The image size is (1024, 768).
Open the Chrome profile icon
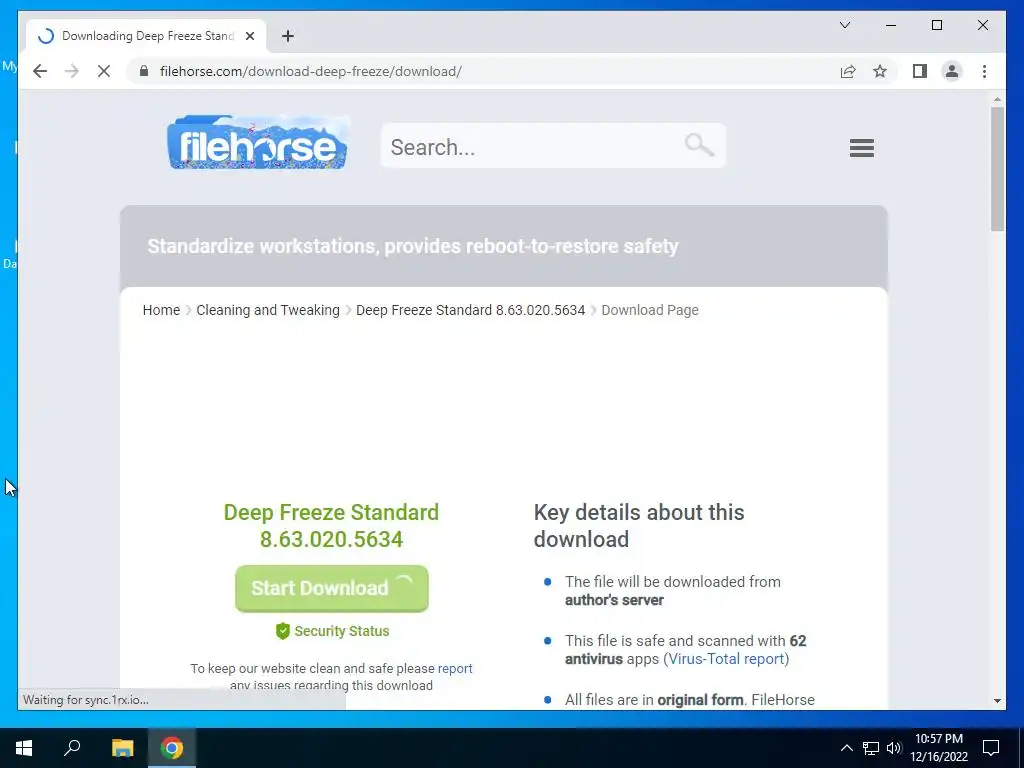(x=952, y=71)
